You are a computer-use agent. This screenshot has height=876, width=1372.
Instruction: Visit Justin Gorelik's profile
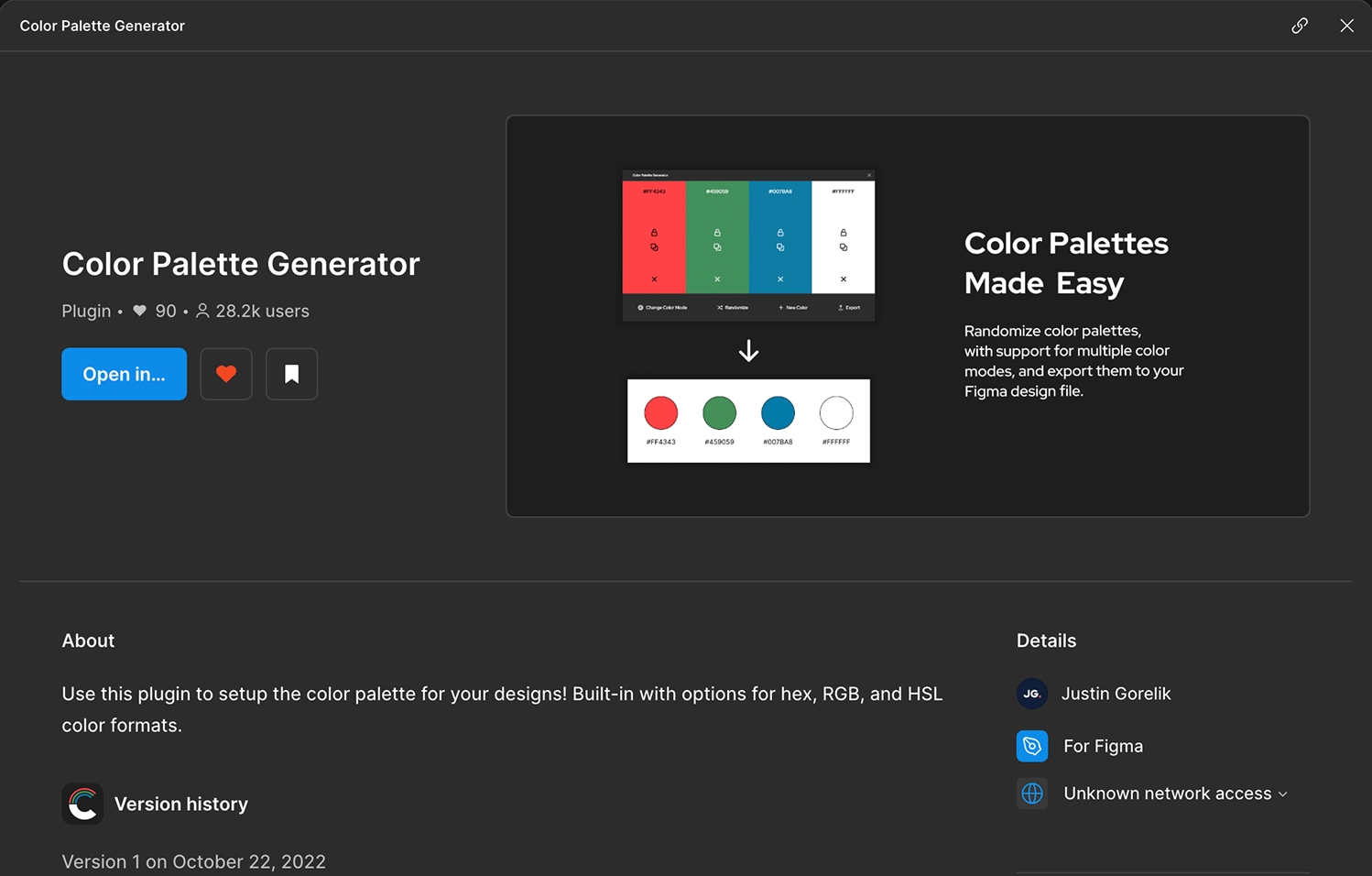pyautogui.click(x=1116, y=694)
